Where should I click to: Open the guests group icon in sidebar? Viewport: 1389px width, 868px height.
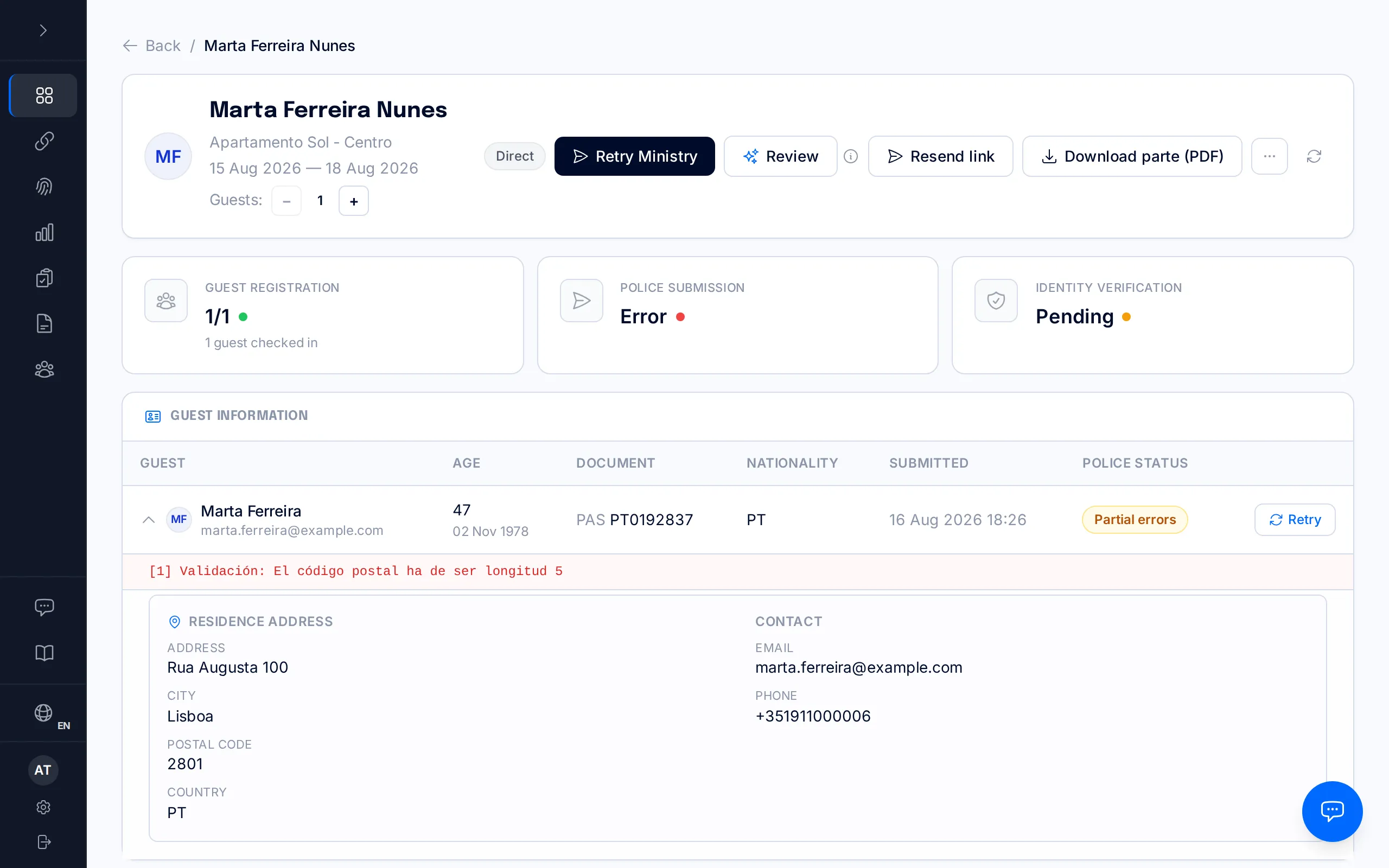[x=44, y=369]
